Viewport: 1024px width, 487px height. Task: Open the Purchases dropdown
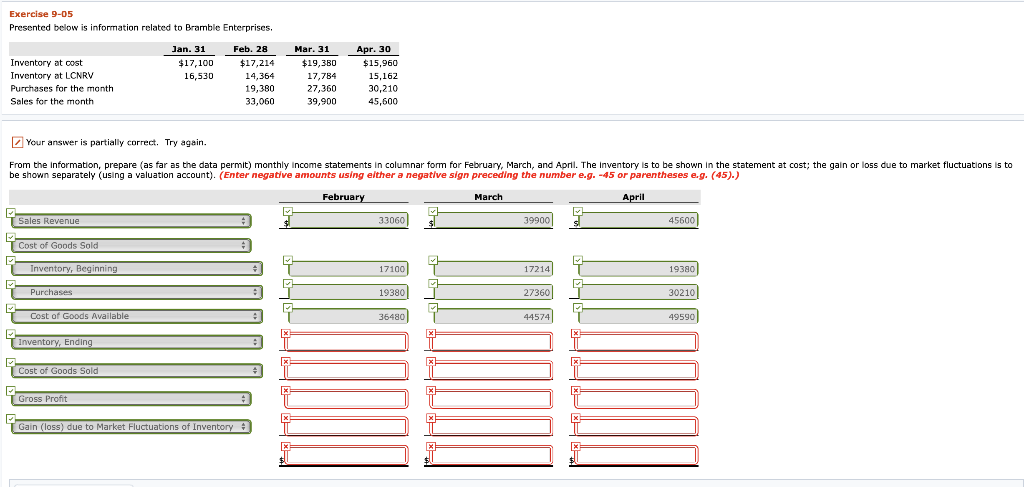tap(137, 292)
